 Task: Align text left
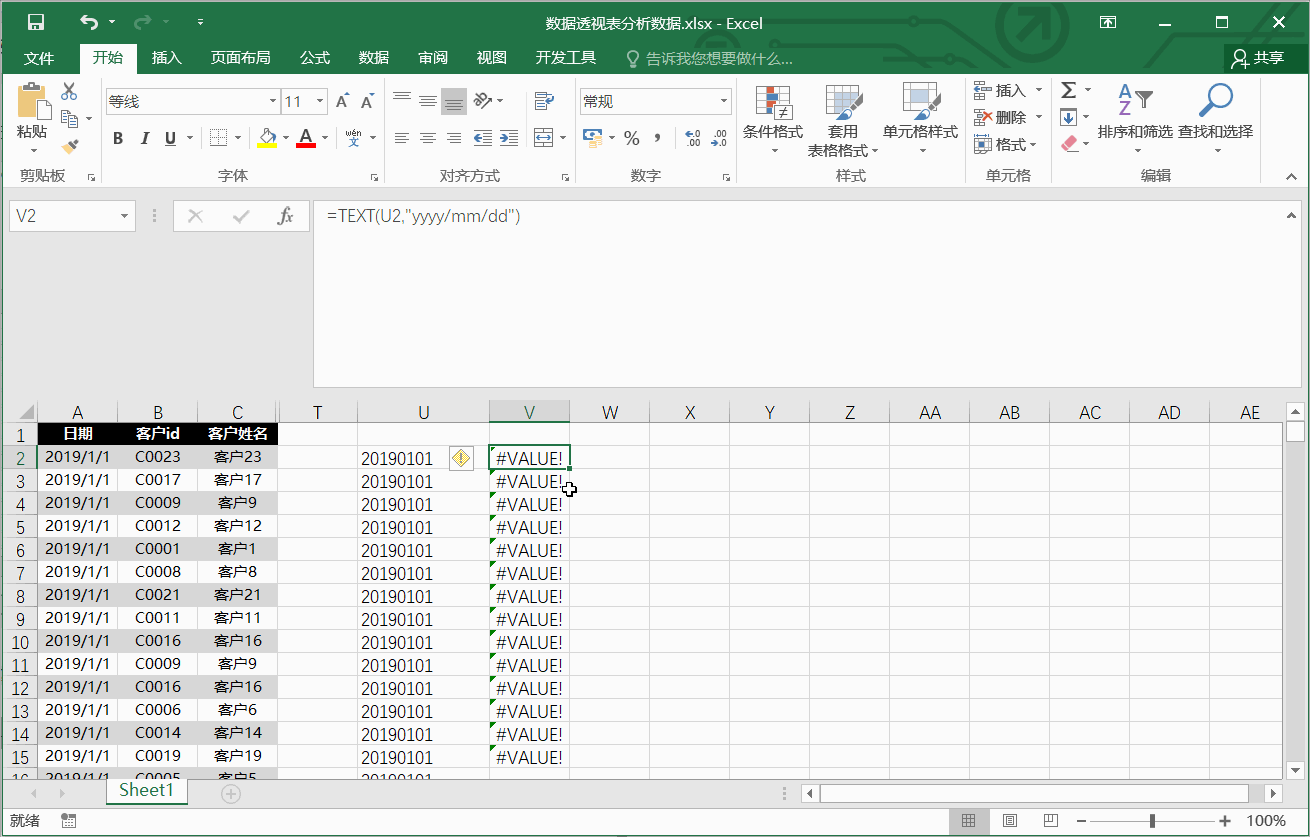(402, 138)
